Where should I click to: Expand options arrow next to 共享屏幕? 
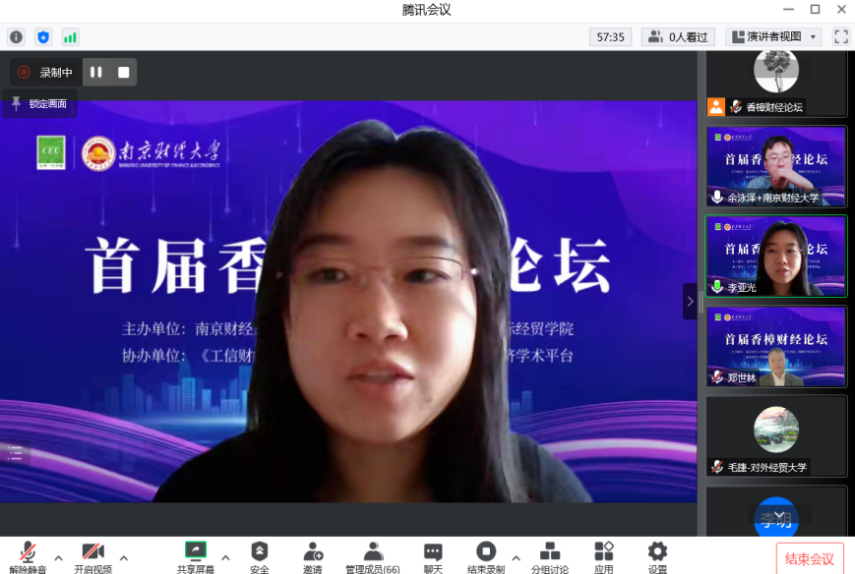[x=225, y=557]
